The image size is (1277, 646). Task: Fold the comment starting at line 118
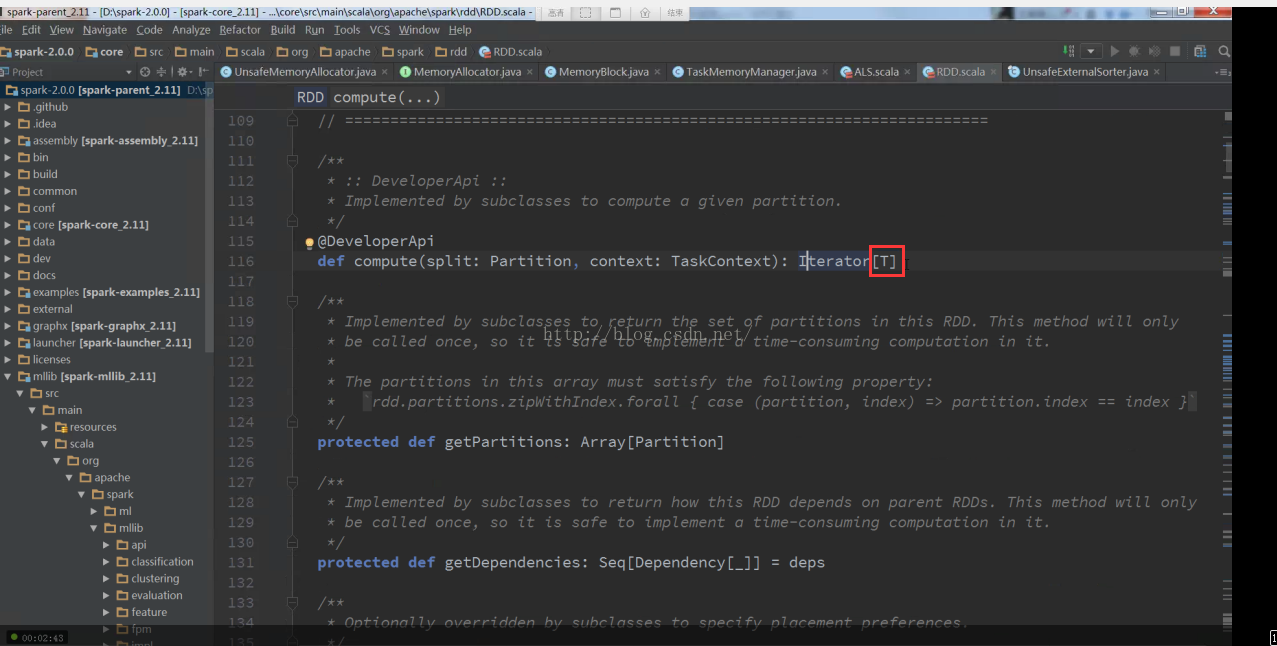(293, 300)
